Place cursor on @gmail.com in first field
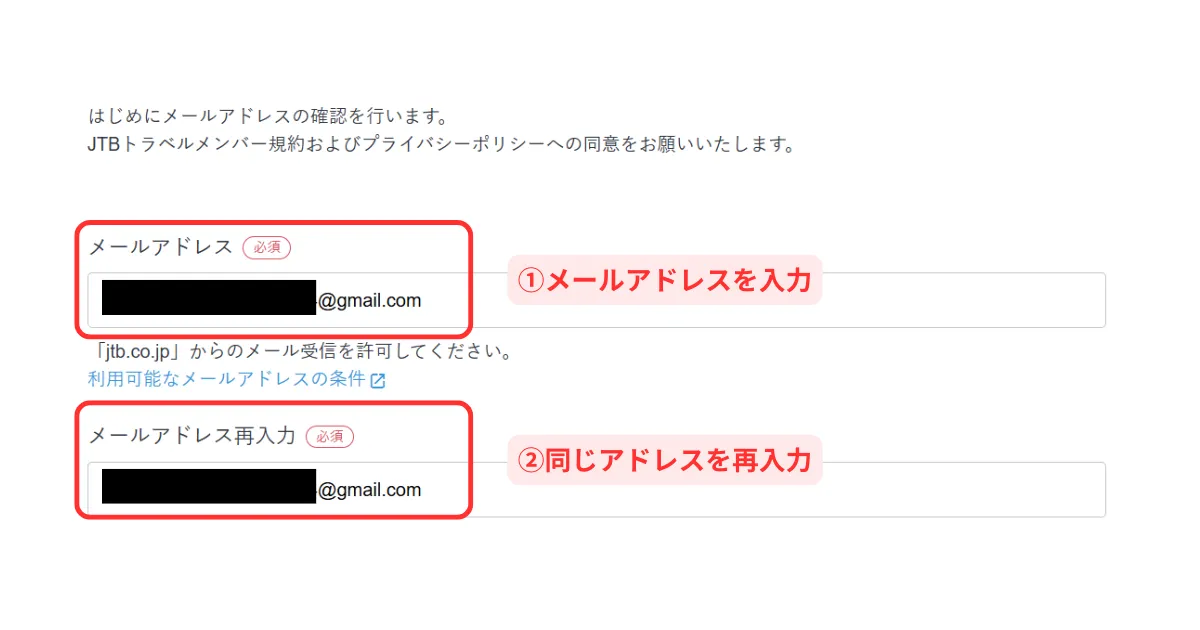 coord(369,300)
